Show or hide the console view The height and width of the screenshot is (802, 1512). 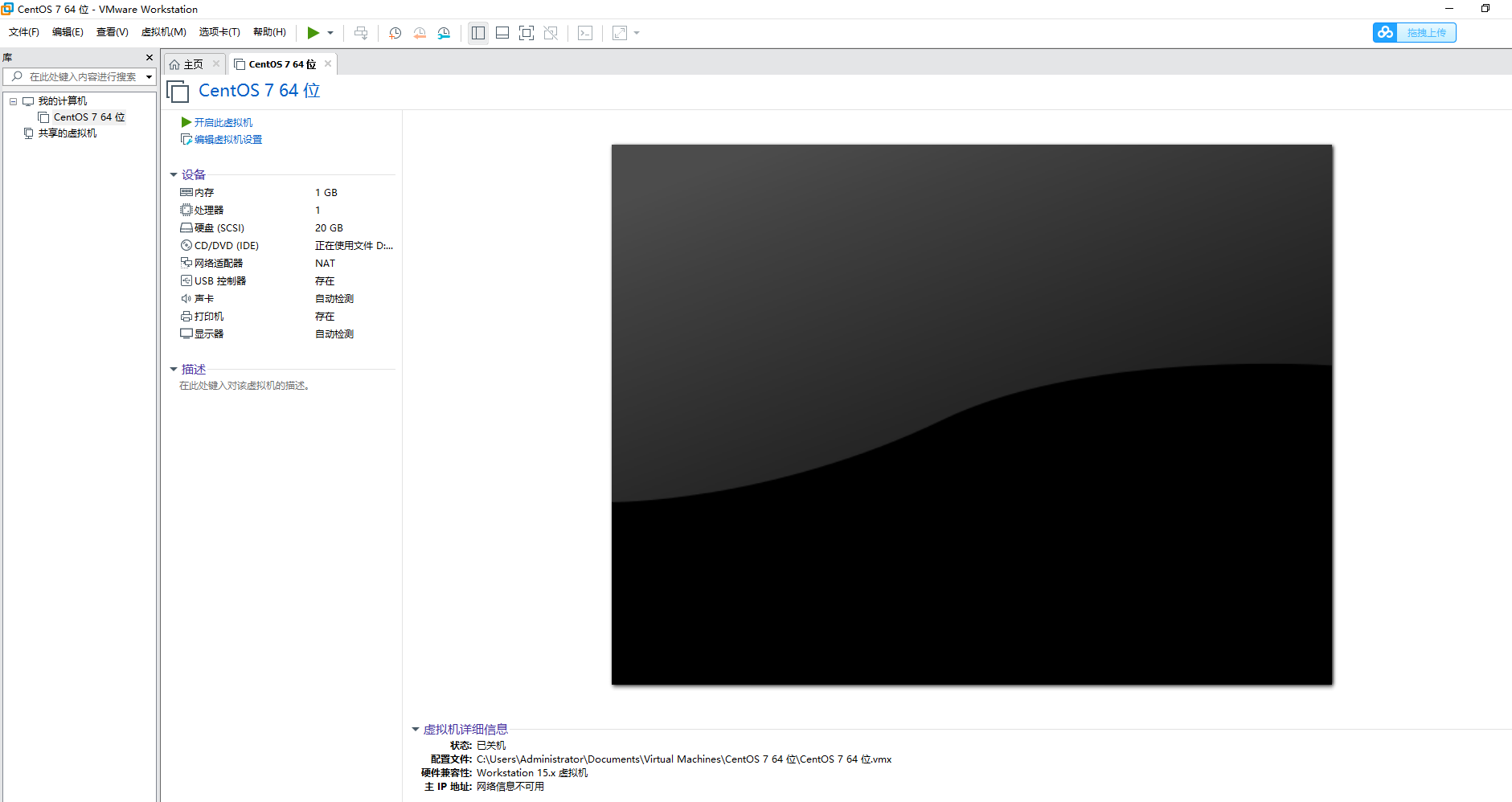pos(585,33)
